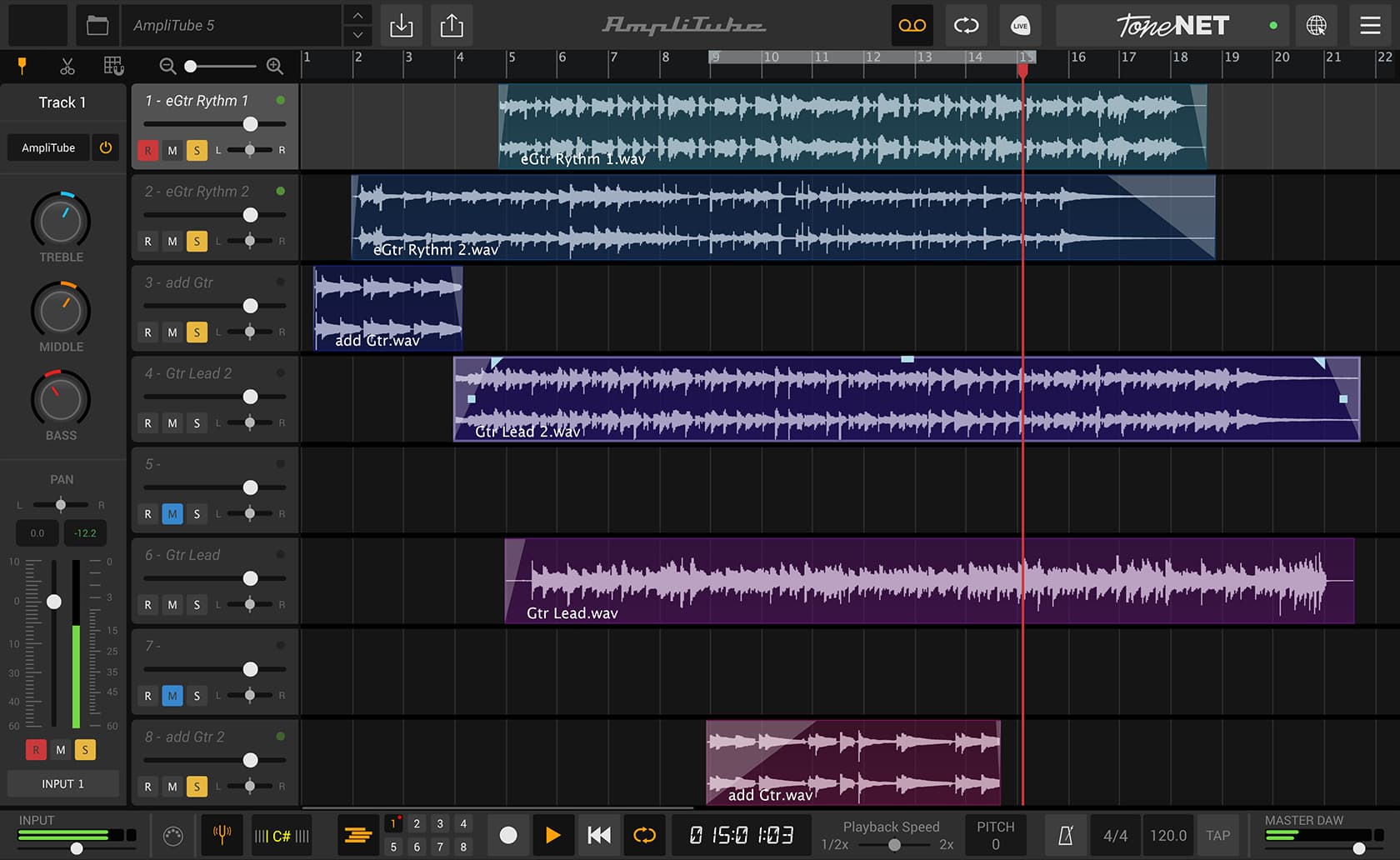Click the mixer icon in the transport bar

coord(357,835)
